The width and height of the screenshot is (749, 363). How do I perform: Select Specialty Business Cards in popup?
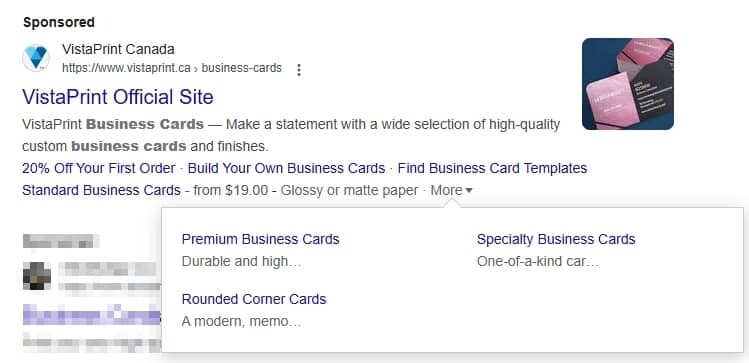(556, 239)
